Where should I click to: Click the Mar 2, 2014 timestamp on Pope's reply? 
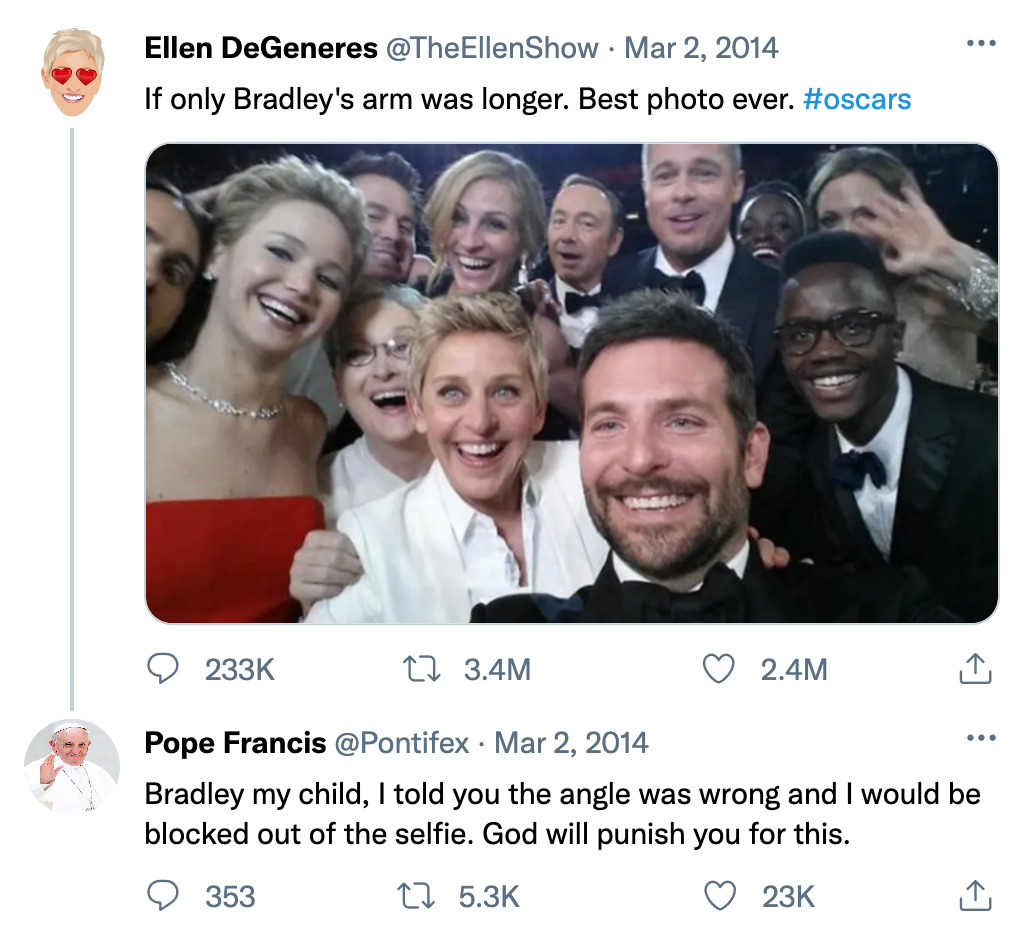(571, 743)
